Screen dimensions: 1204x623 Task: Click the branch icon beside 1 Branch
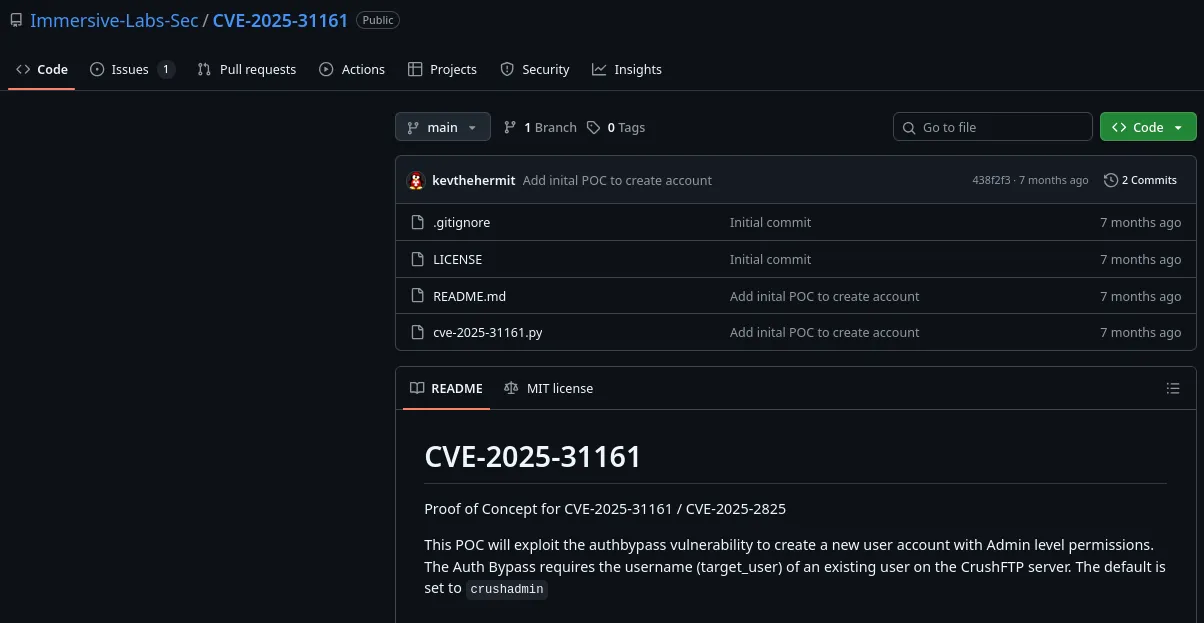coord(510,128)
